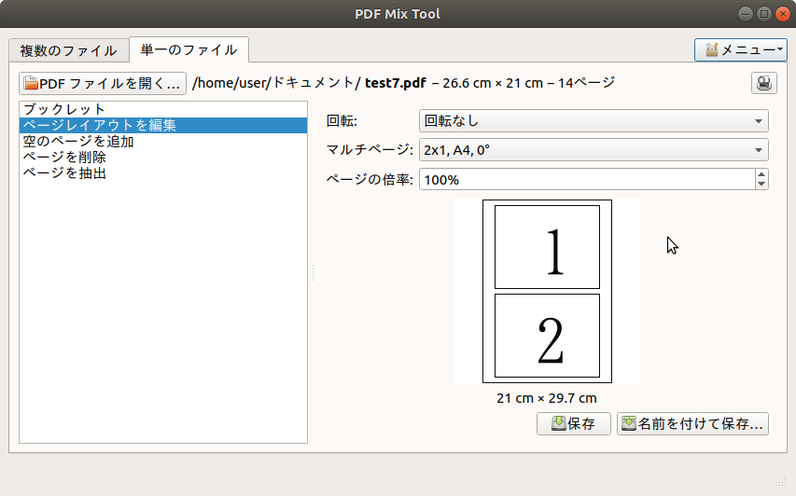Screen dimensions: 796x496
Task: Click the PDF info icon beside the filename
Action: [x=764, y=83]
